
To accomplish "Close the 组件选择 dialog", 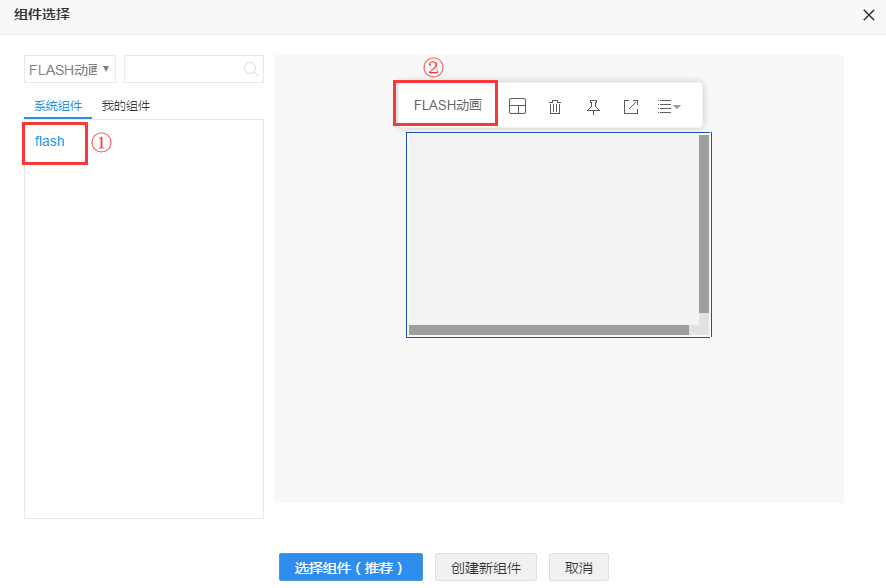I will (x=868, y=15).
